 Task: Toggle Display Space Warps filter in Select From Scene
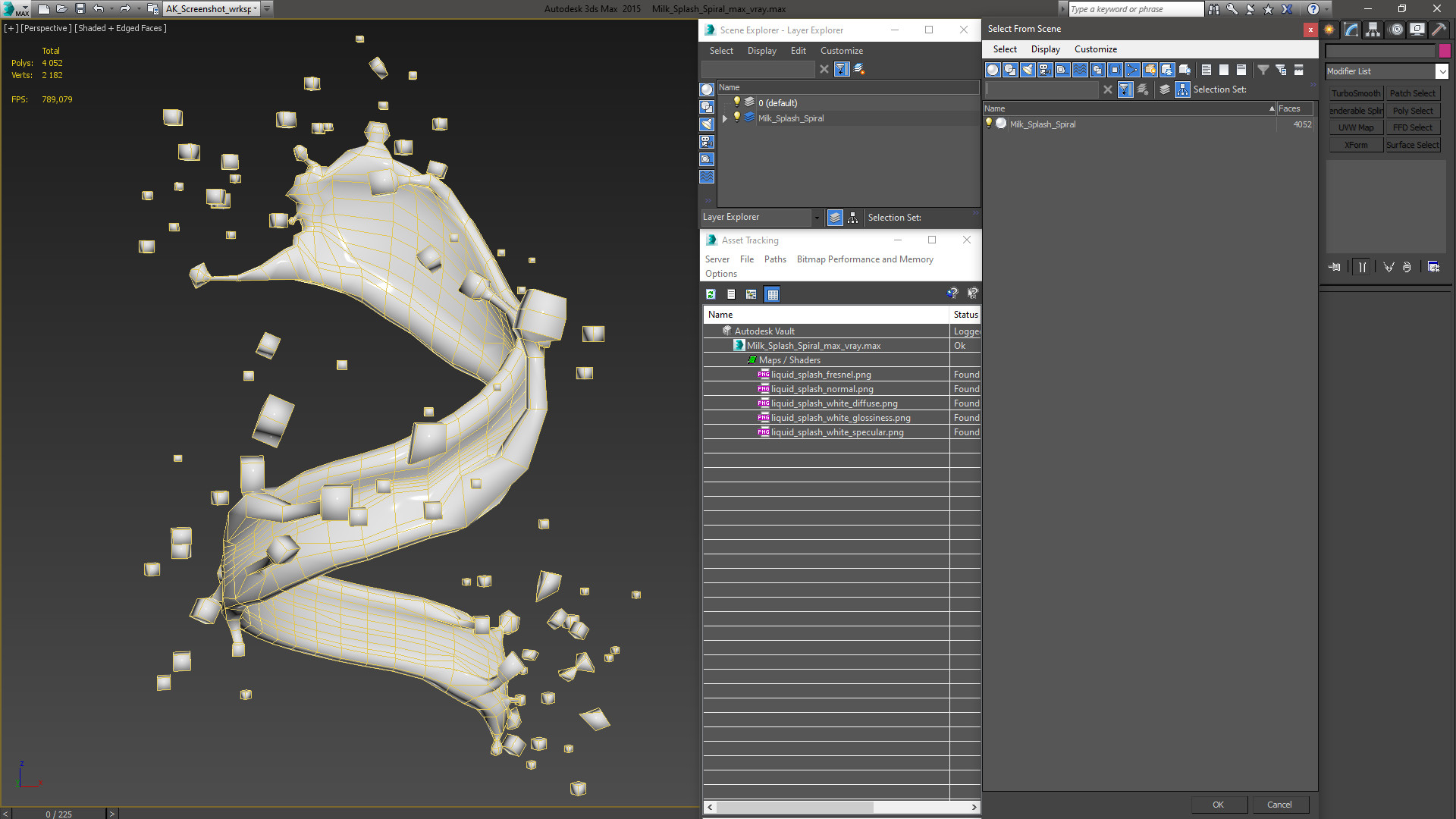click(1080, 70)
